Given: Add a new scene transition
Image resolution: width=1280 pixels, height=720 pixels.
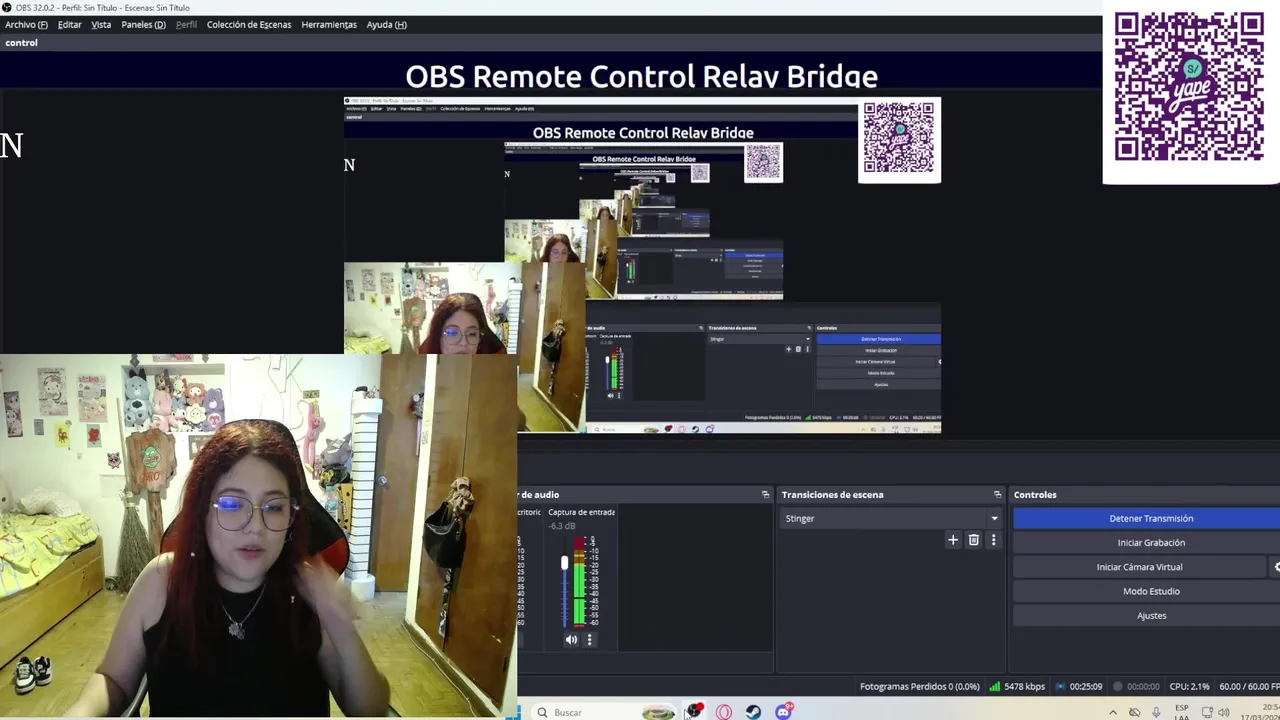Looking at the screenshot, I should [x=952, y=540].
